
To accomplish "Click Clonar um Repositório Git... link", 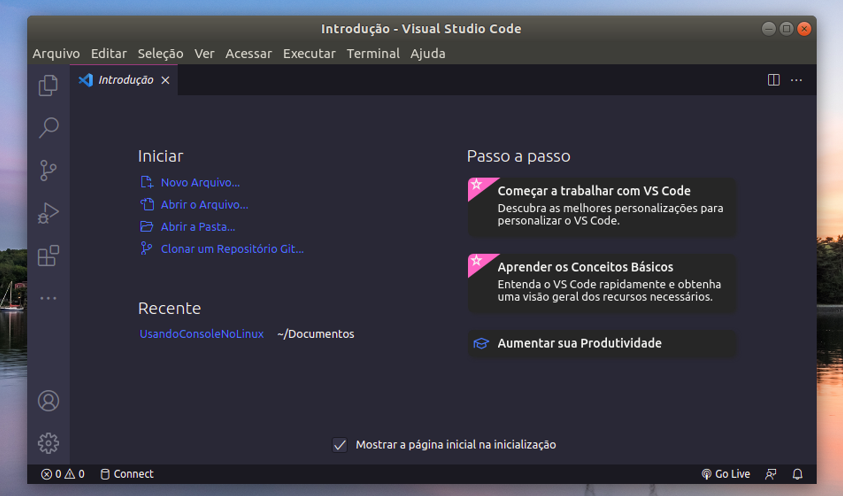I will pyautogui.click(x=232, y=249).
